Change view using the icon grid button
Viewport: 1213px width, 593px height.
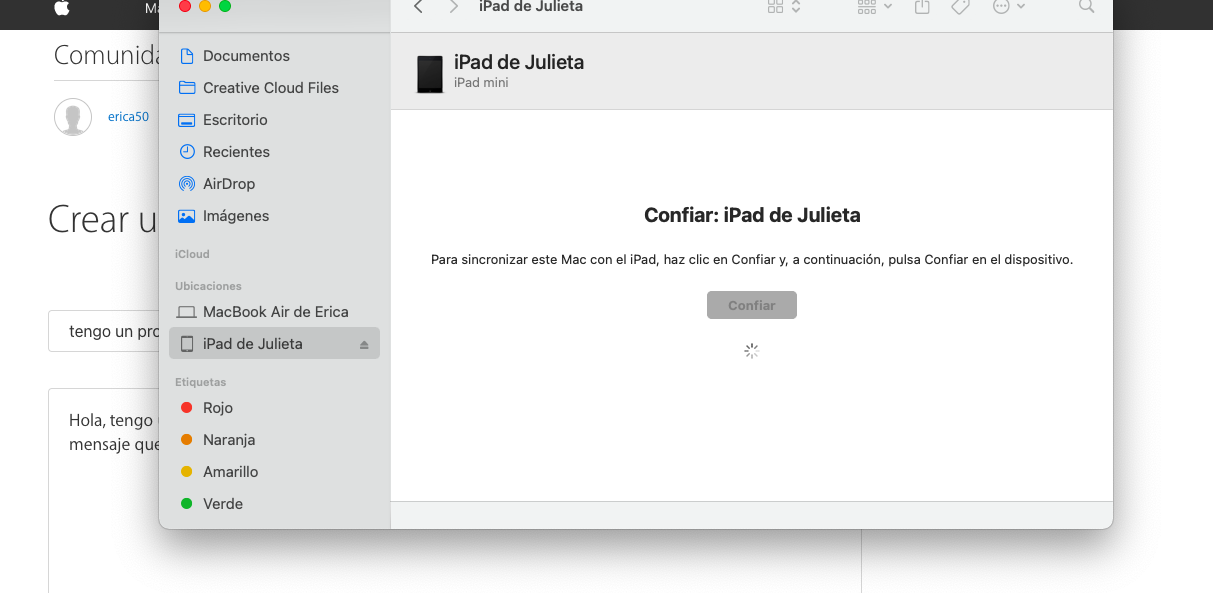[784, 7]
